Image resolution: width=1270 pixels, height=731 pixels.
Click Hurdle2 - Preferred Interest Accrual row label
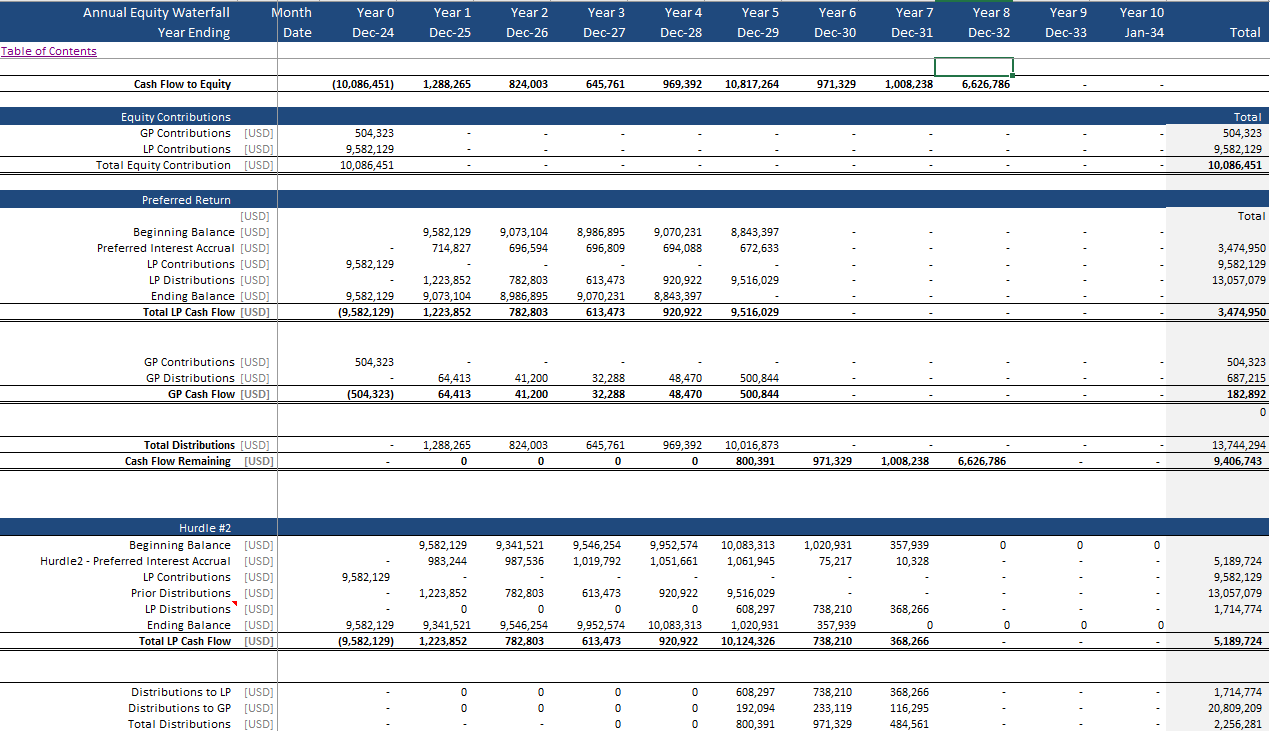[137, 561]
